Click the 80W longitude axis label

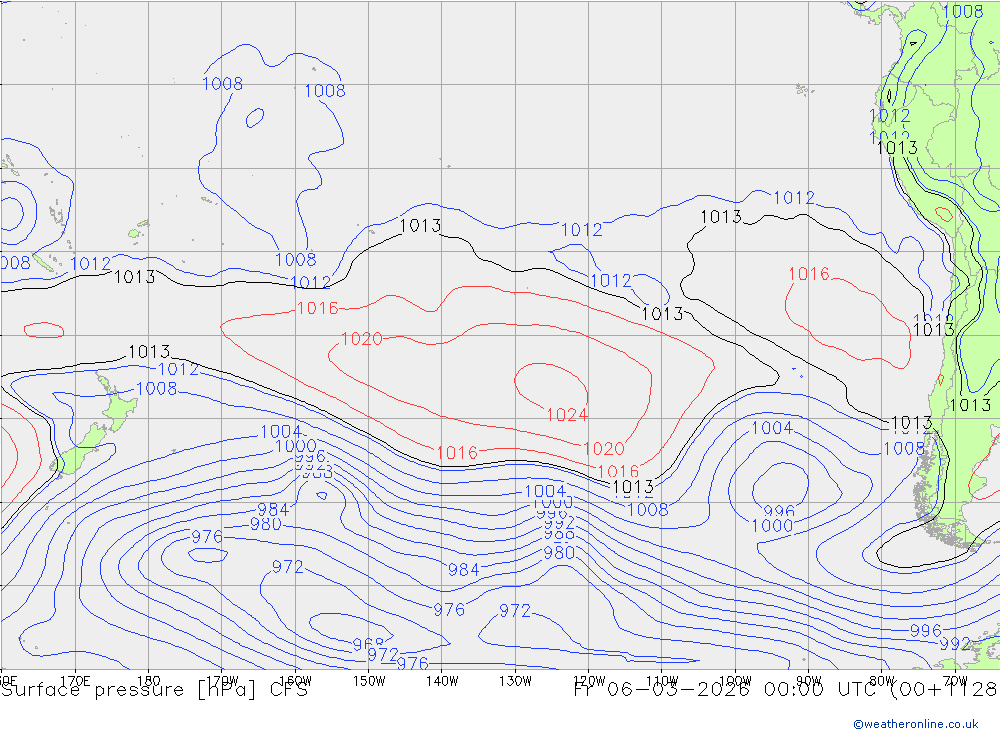tap(882, 681)
